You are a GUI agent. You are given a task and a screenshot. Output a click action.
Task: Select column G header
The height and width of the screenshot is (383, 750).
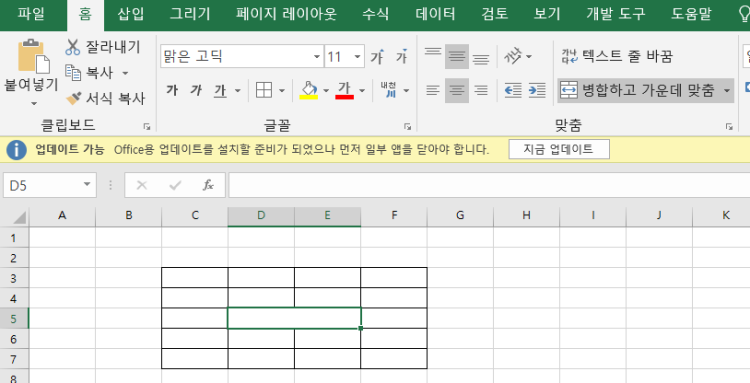tap(460, 216)
